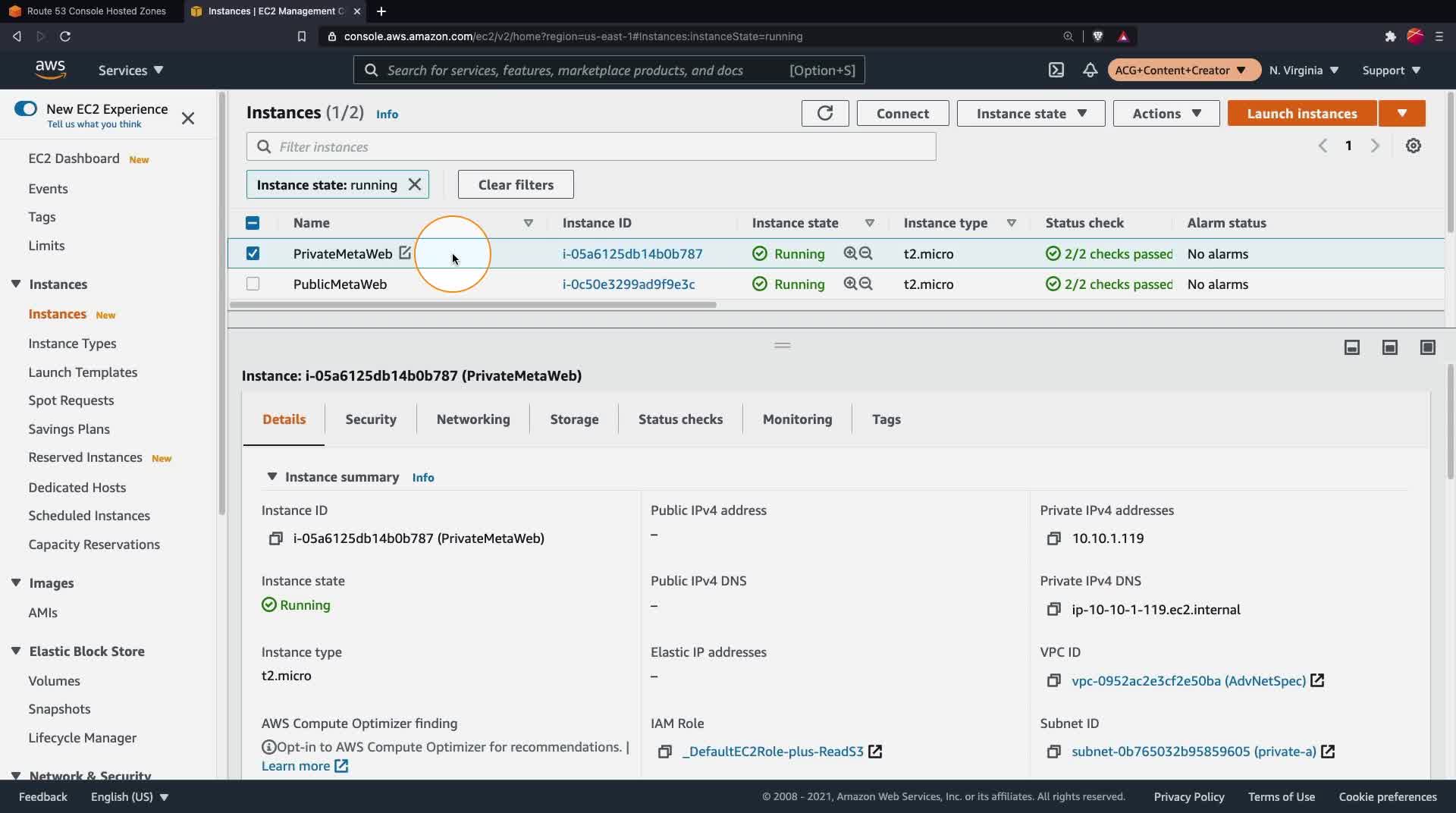Open the notifications bell

pyautogui.click(x=1090, y=71)
